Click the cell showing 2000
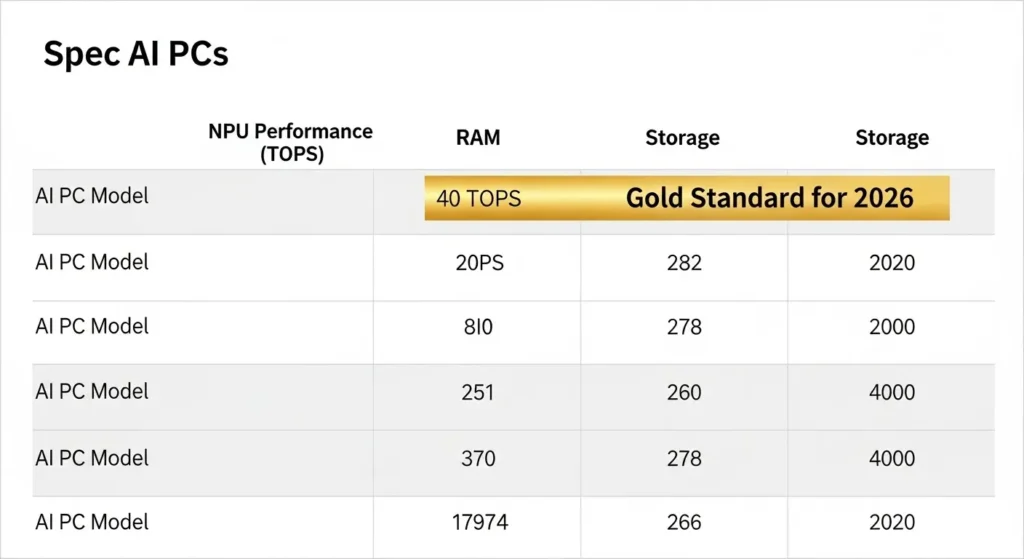This screenshot has height=559, width=1024. click(x=892, y=327)
